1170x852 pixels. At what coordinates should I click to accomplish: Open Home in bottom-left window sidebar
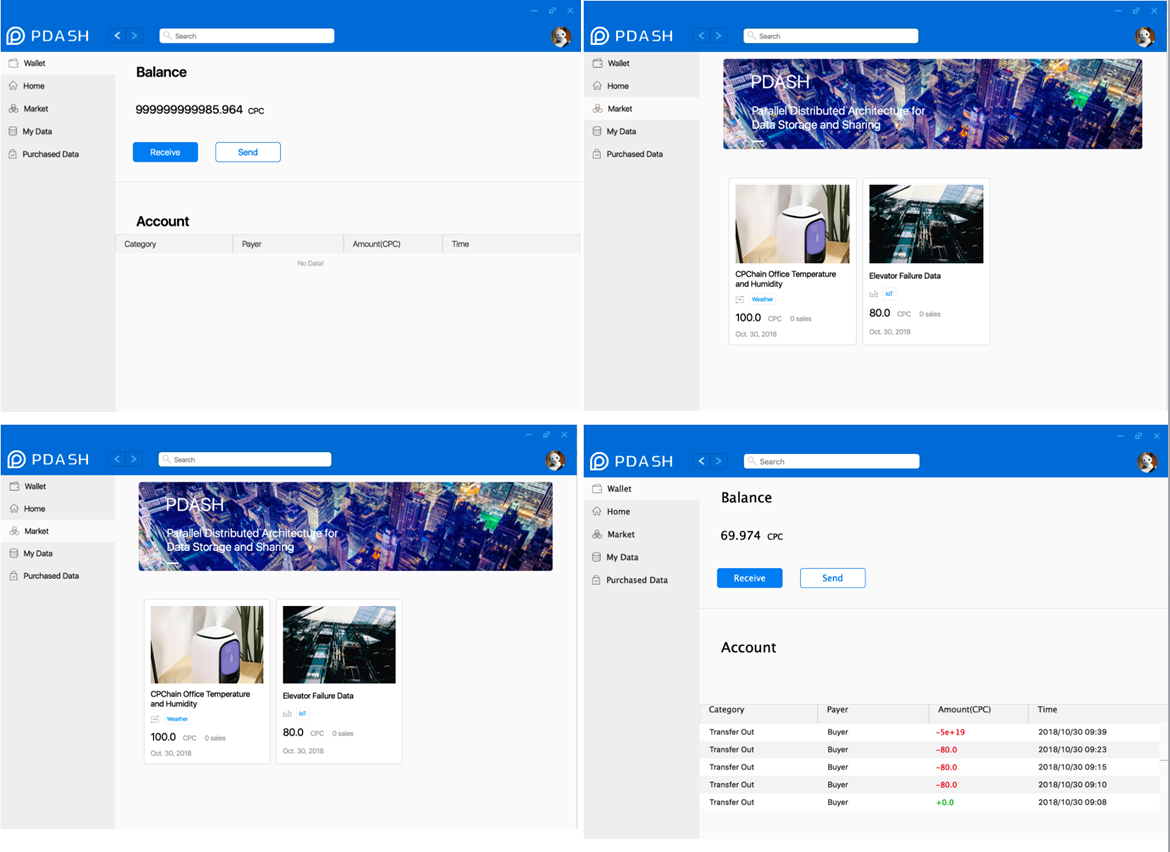point(57,509)
